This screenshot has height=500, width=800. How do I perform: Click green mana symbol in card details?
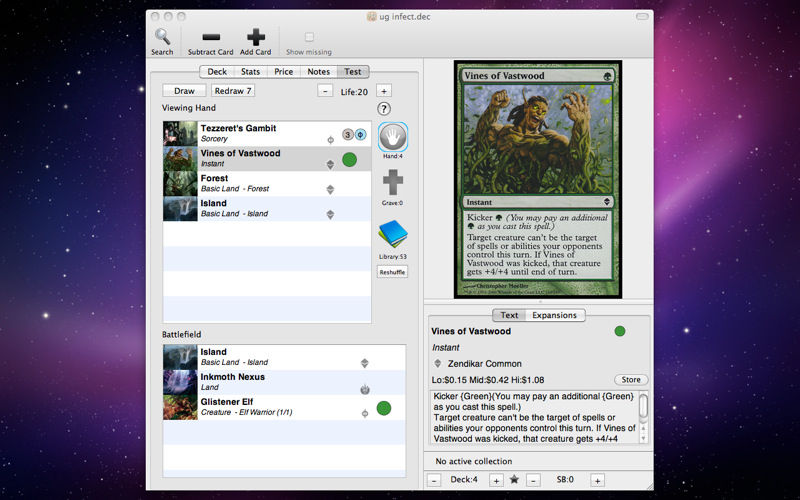620,332
